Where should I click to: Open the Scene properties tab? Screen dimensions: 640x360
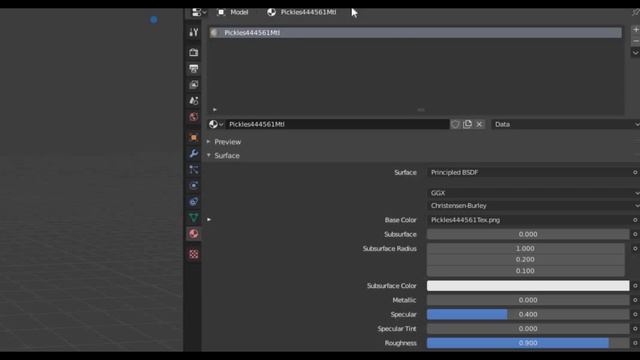(193, 101)
